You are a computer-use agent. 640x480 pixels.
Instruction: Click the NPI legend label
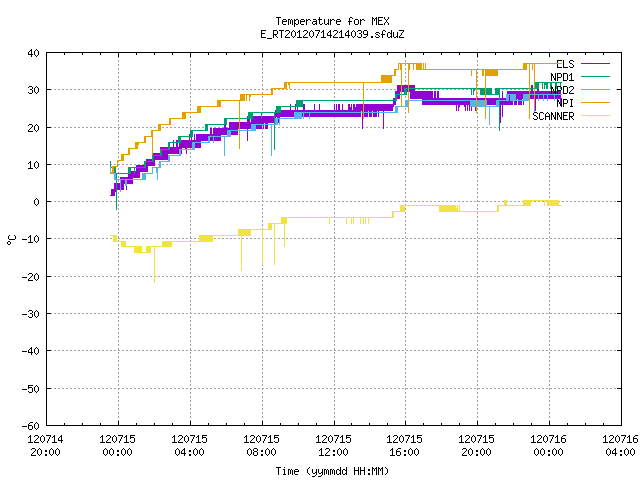coord(565,103)
